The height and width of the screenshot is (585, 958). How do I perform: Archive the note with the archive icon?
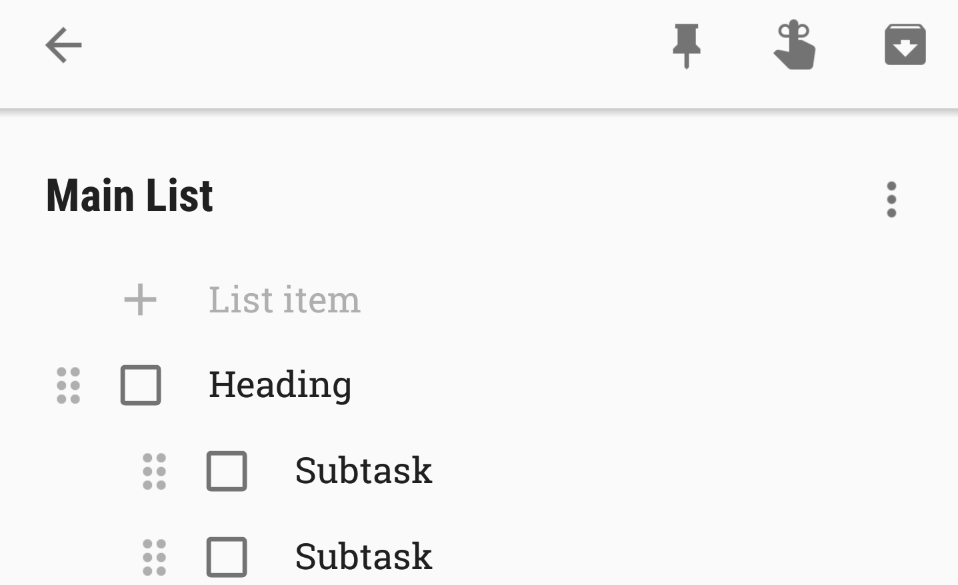click(x=905, y=45)
